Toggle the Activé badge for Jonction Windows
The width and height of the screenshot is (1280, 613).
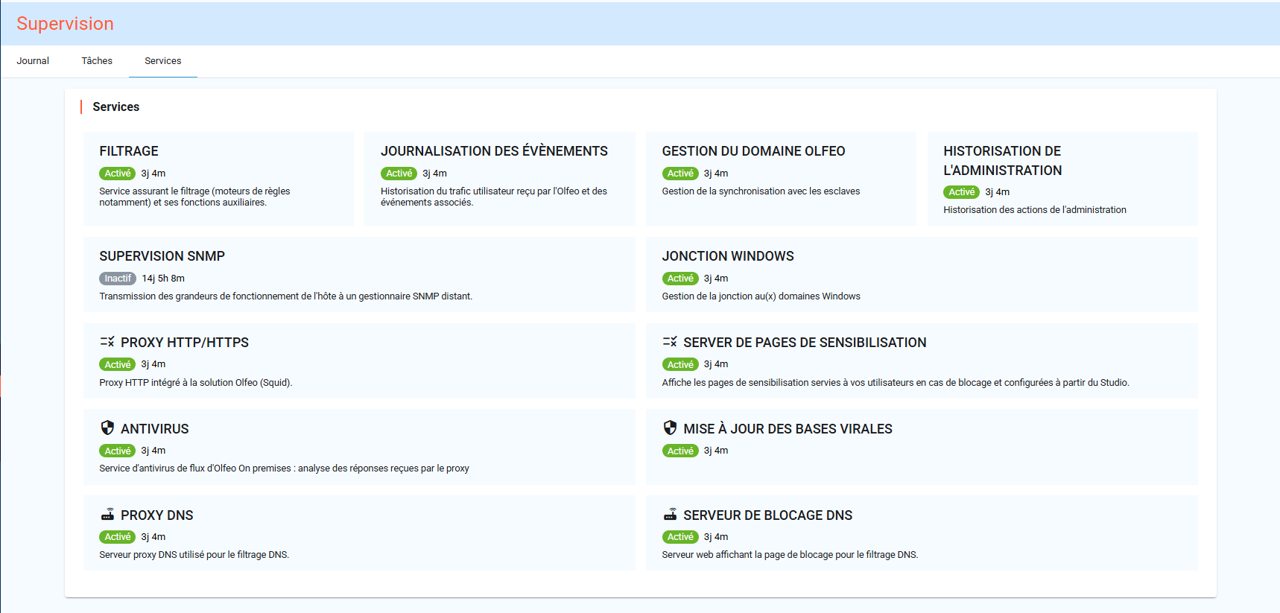tap(680, 278)
